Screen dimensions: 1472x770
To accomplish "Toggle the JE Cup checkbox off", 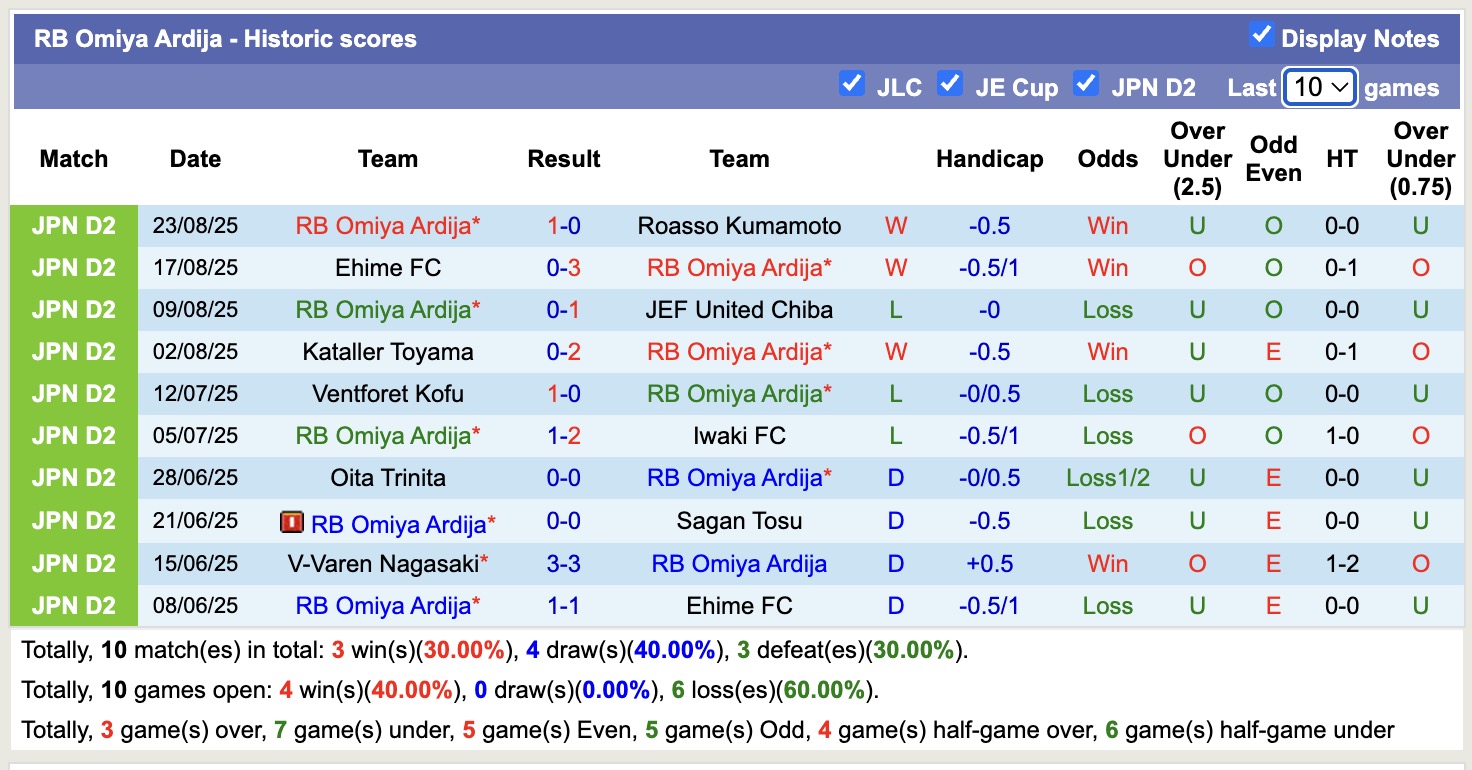I will (x=950, y=85).
